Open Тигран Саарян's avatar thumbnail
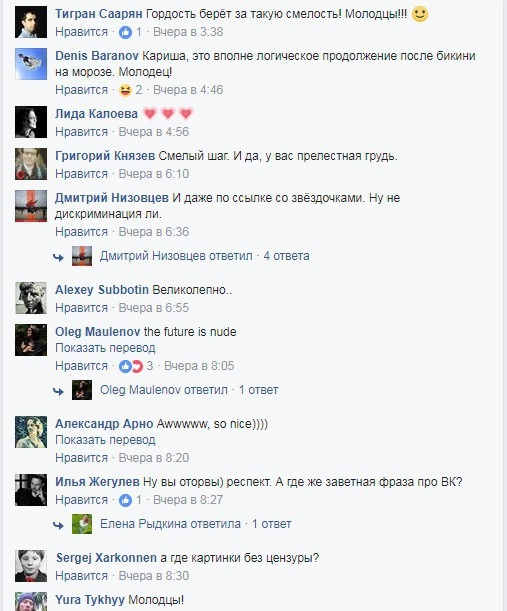 [x=31, y=22]
